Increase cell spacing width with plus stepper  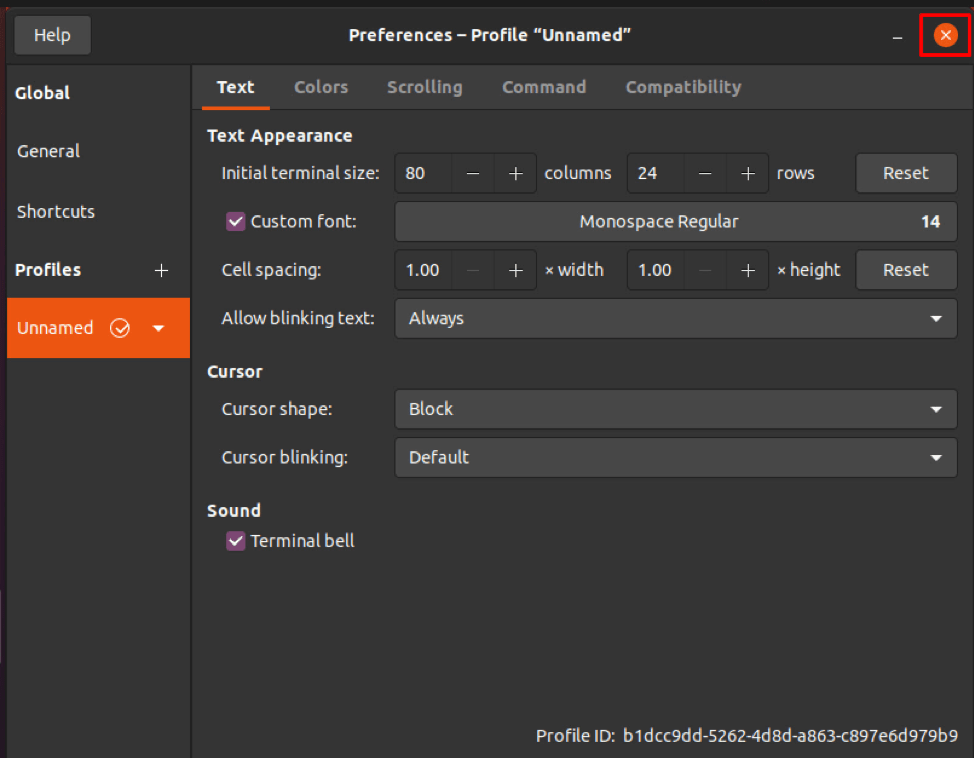[515, 270]
